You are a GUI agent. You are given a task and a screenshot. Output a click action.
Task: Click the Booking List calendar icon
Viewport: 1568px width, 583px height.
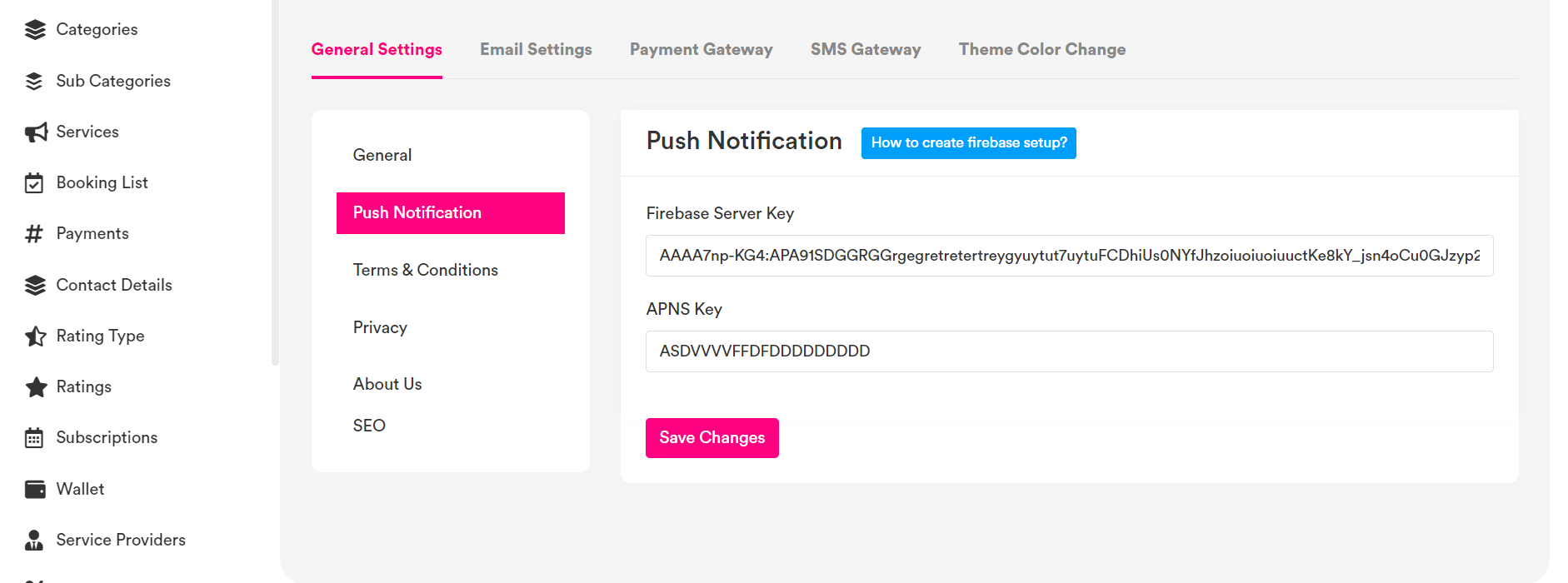[x=34, y=183]
